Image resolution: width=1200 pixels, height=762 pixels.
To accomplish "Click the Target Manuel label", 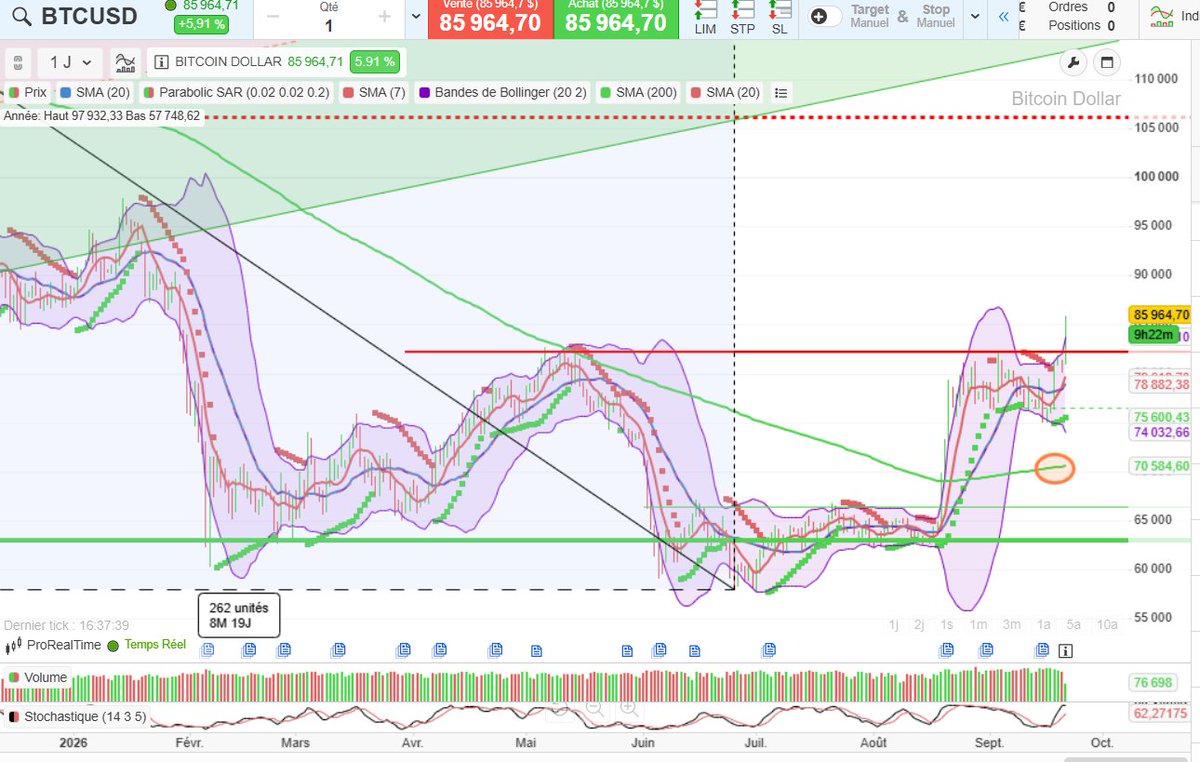I will click(x=869, y=16).
